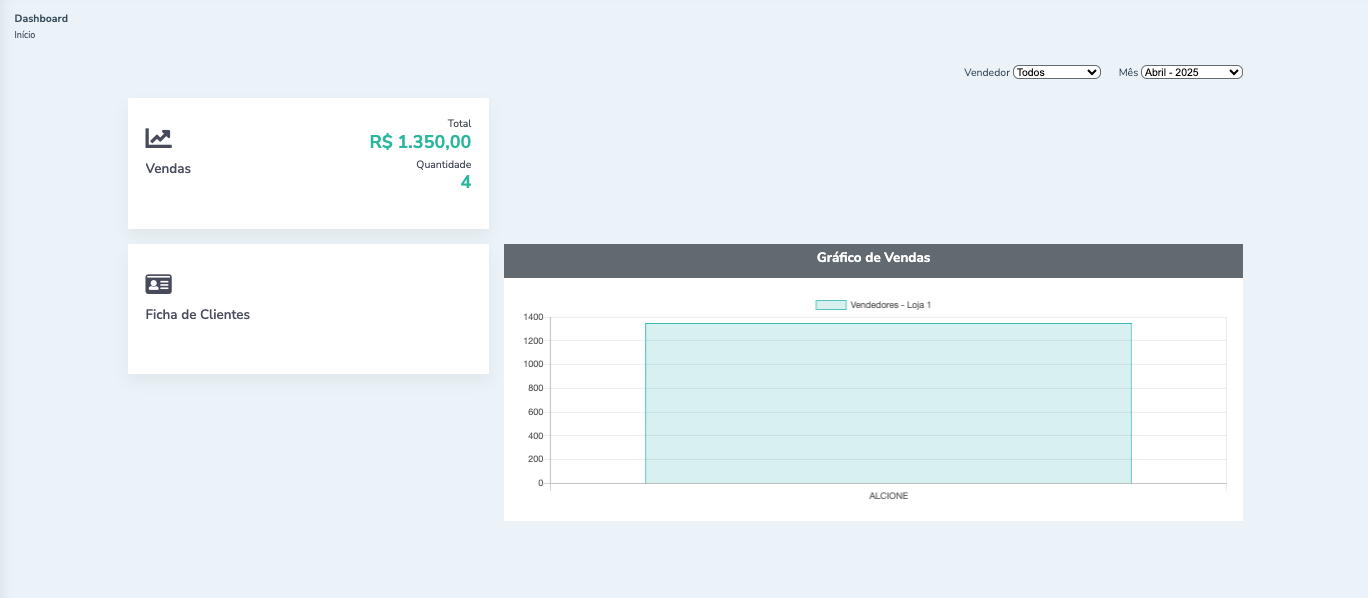This screenshot has width=1368, height=598.
Task: Click the Ficha de Clientes ID card icon
Action: click(x=158, y=284)
